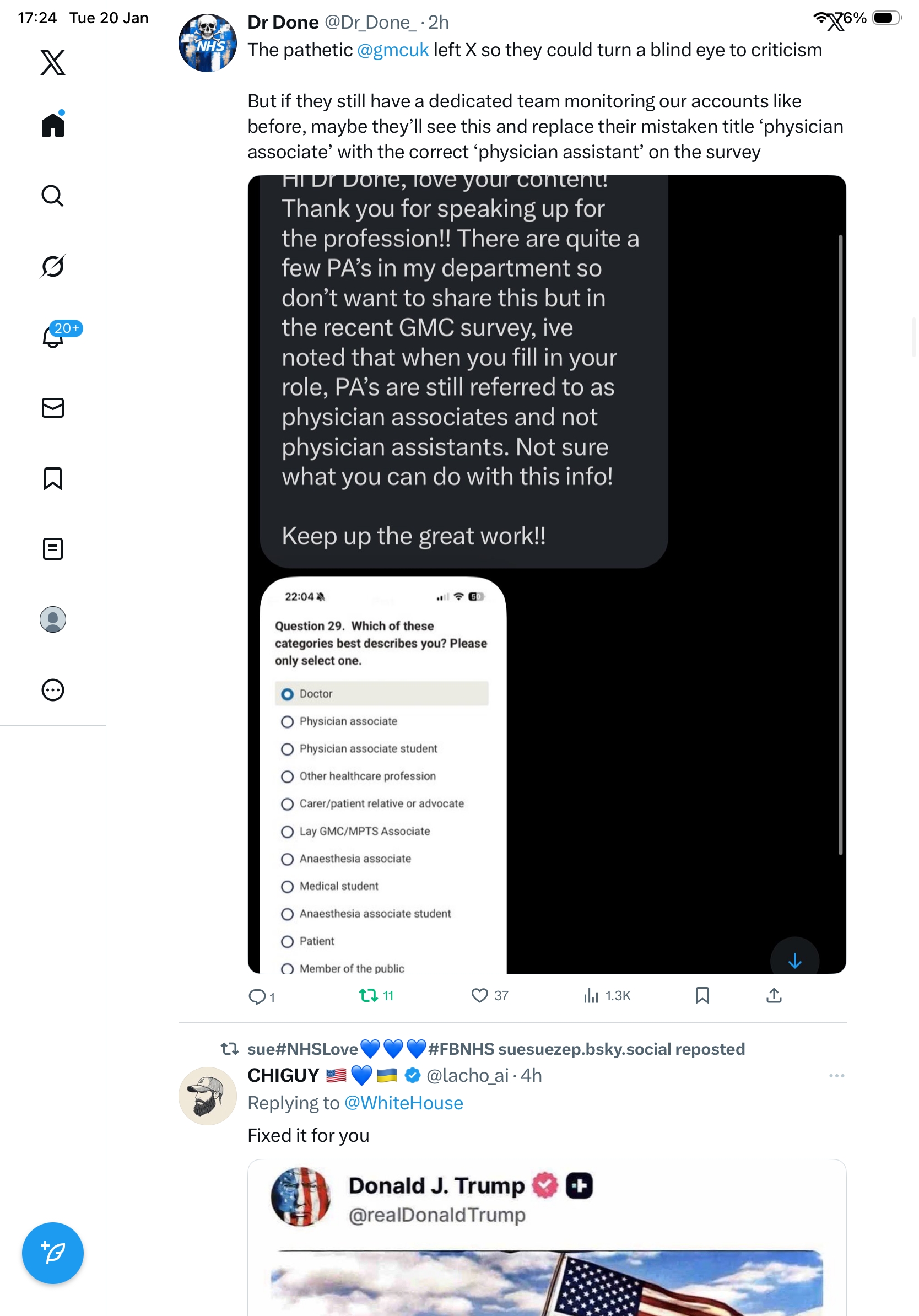Open the Bookmarks icon in sidebar
This screenshot has width=919, height=1316.
pos(53,478)
